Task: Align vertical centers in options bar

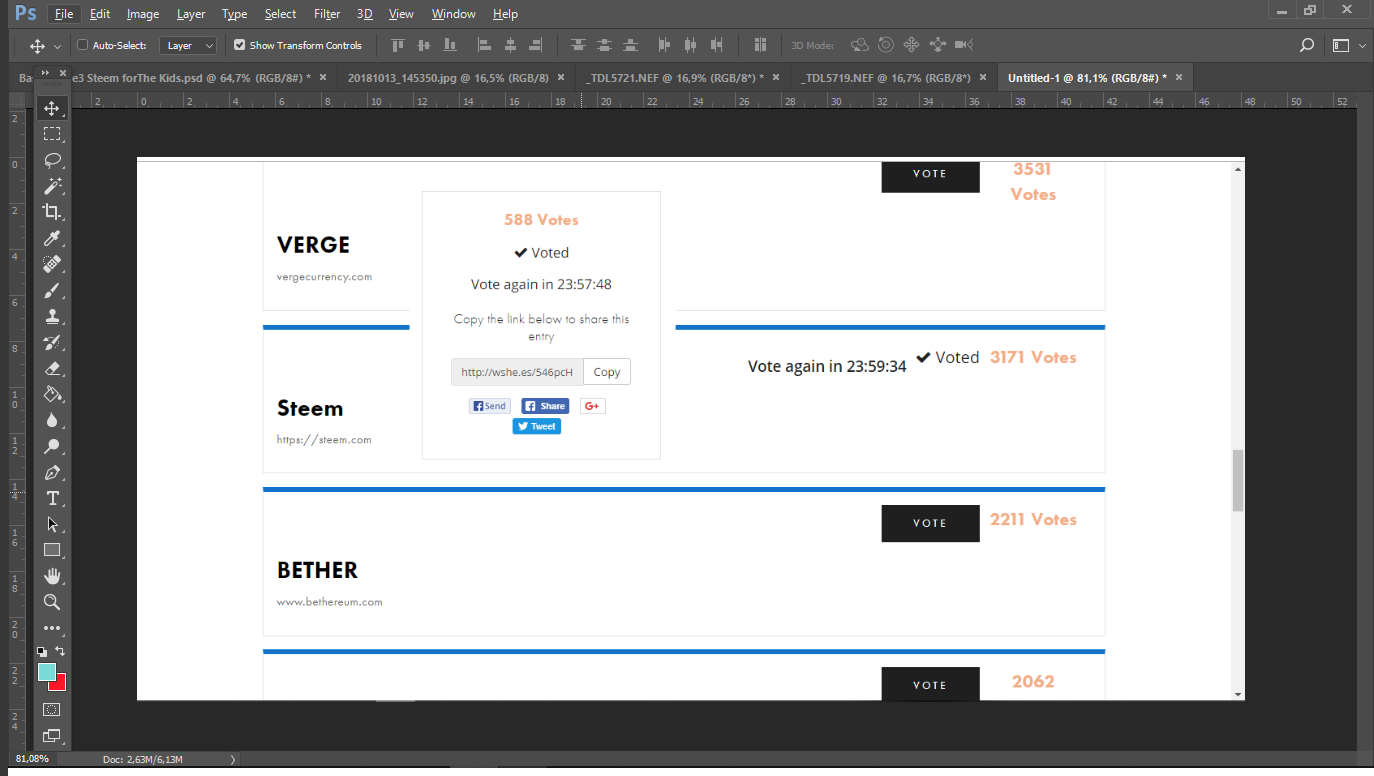Action: point(424,45)
